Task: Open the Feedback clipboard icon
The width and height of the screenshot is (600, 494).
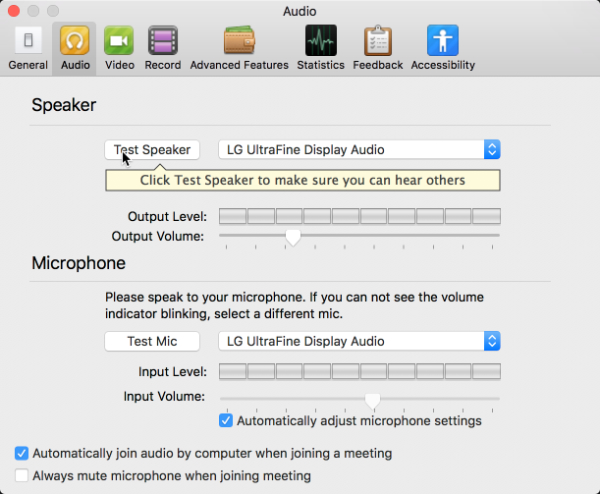Action: pos(379,41)
